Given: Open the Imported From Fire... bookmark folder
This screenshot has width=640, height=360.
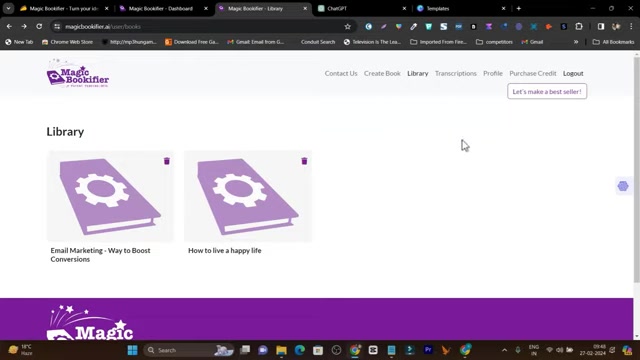Looking at the screenshot, I should 438,42.
